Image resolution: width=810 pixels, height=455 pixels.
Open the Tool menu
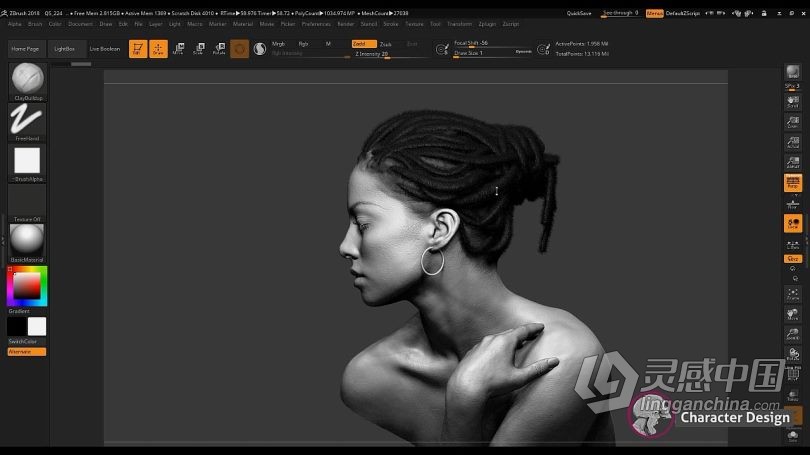(x=435, y=24)
